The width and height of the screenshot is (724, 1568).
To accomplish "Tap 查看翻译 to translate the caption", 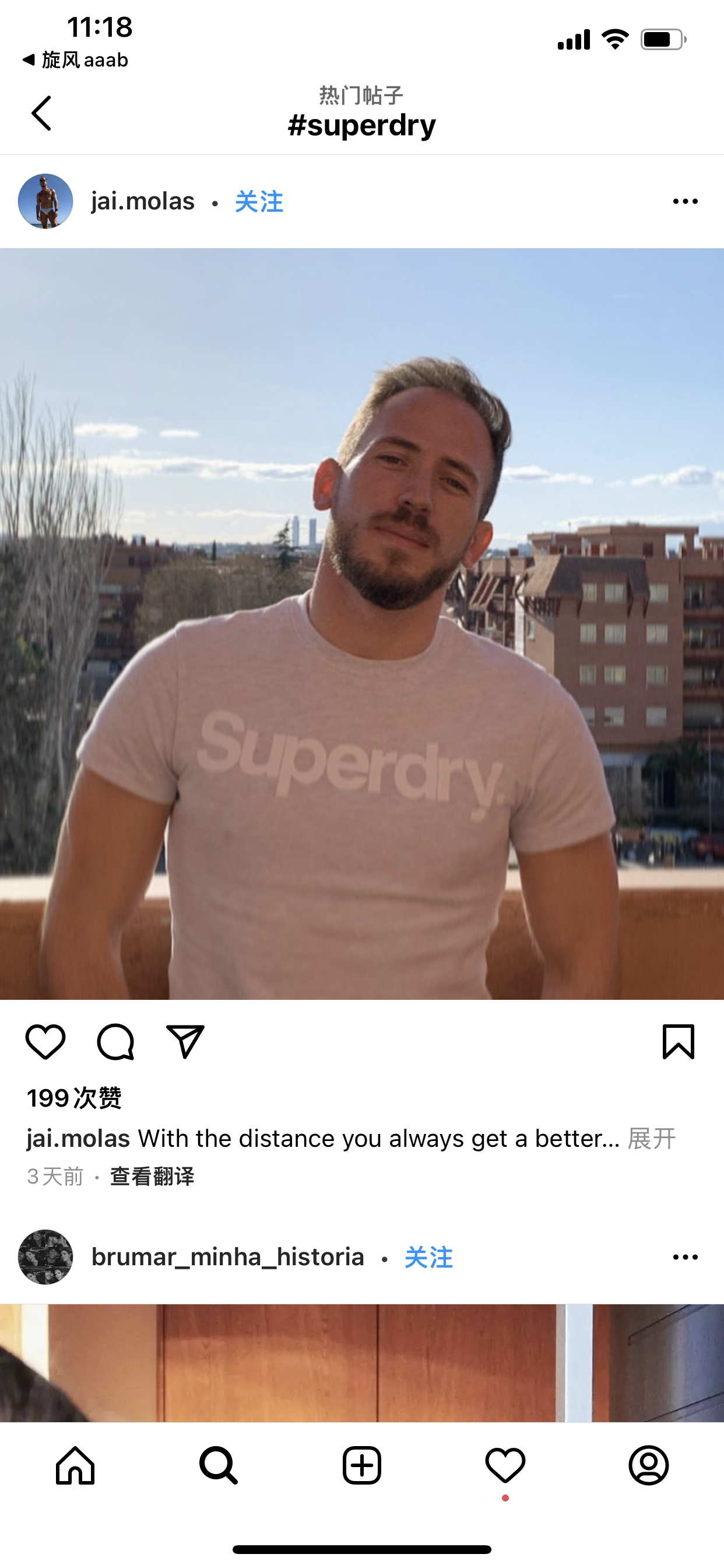I will tap(152, 1177).
